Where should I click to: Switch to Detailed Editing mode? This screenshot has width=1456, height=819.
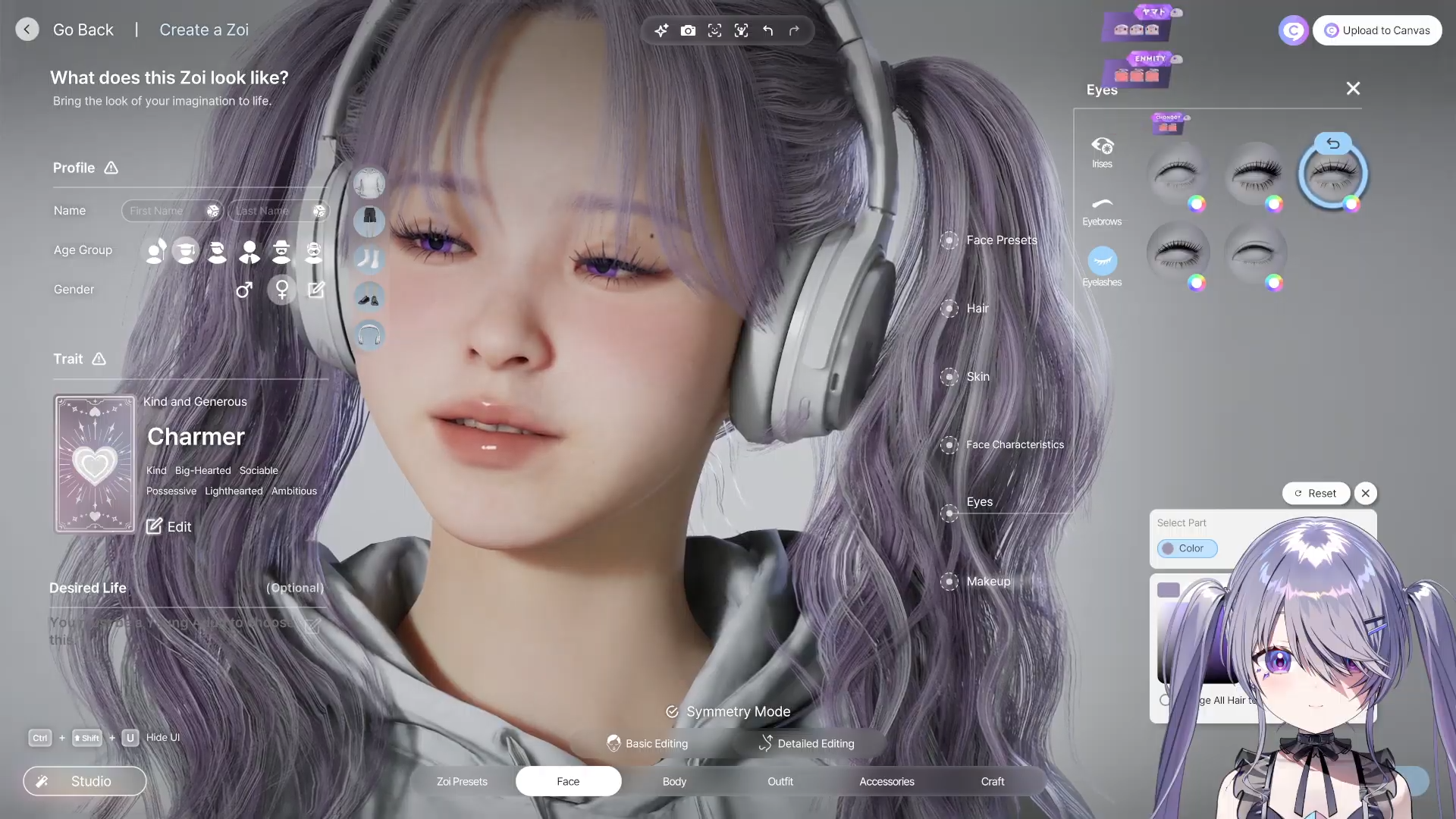pos(806,744)
